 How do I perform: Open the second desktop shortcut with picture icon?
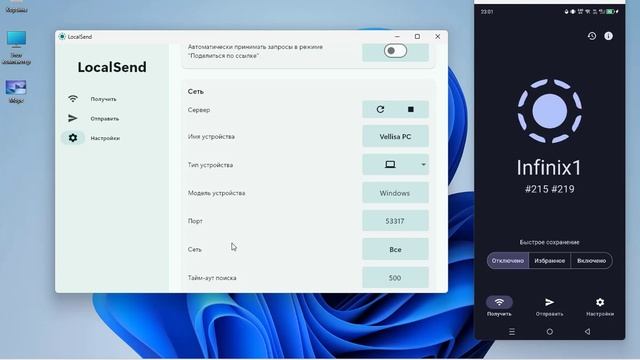tap(16, 91)
